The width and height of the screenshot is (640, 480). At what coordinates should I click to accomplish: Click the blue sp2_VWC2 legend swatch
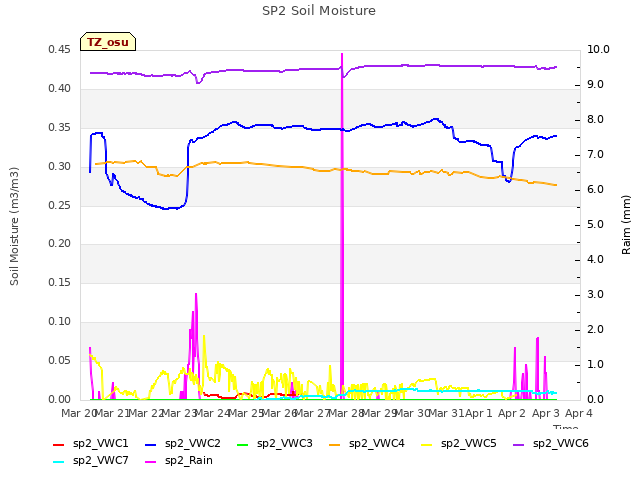click(x=151, y=444)
